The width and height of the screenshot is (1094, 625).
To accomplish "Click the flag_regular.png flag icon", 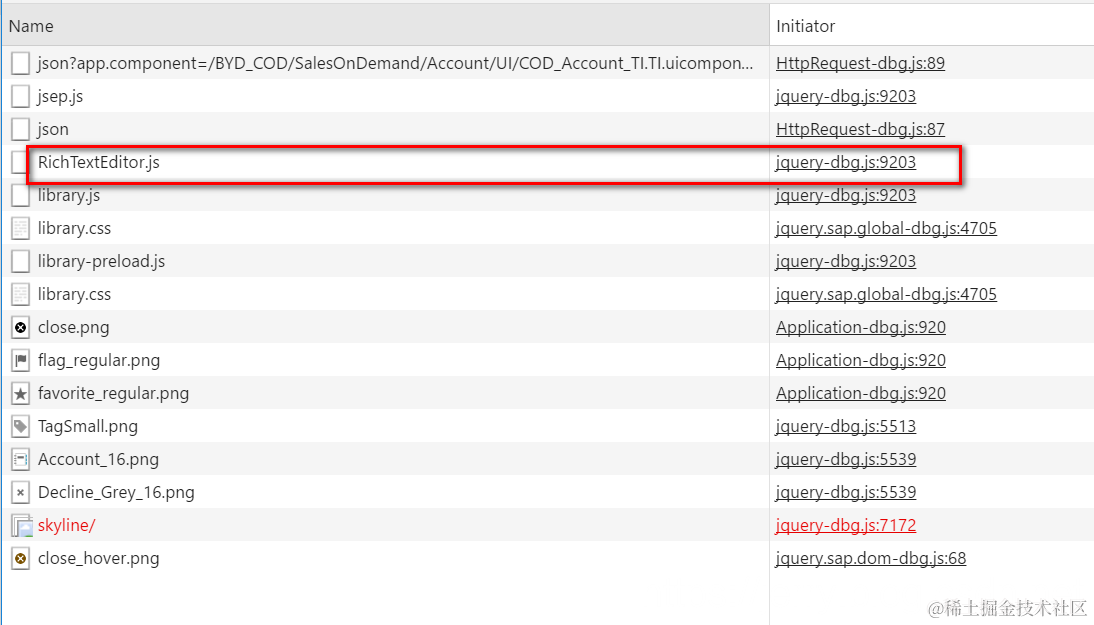I will point(20,361).
